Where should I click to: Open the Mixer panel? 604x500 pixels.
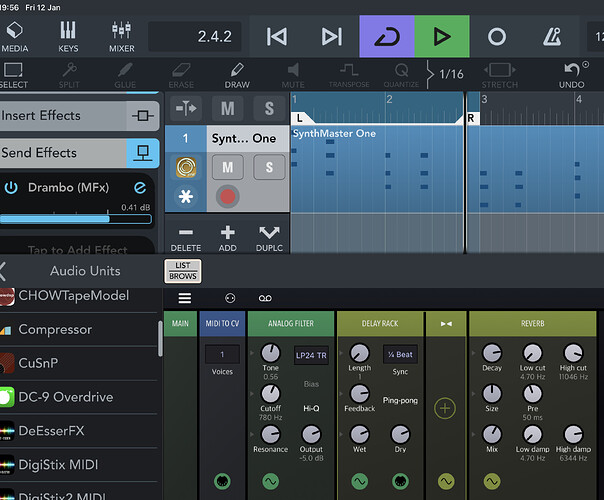(x=121, y=37)
